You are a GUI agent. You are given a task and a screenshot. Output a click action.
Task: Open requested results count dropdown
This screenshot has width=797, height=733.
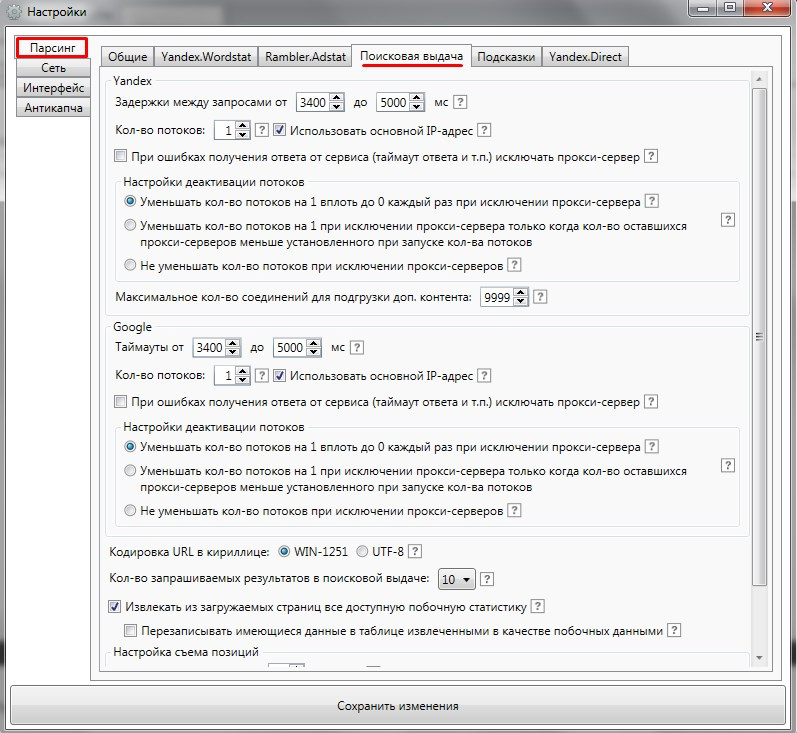pos(456,579)
